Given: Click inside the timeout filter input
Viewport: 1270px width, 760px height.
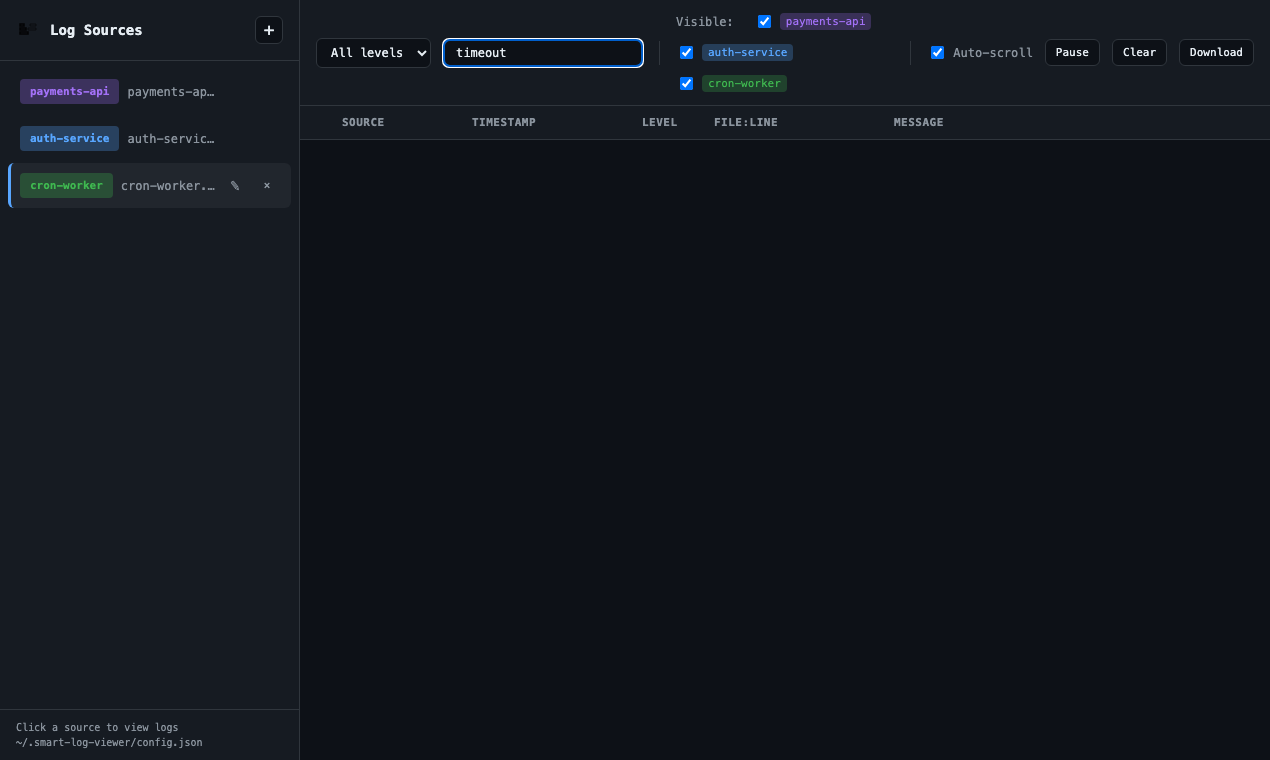Looking at the screenshot, I should pos(543,52).
